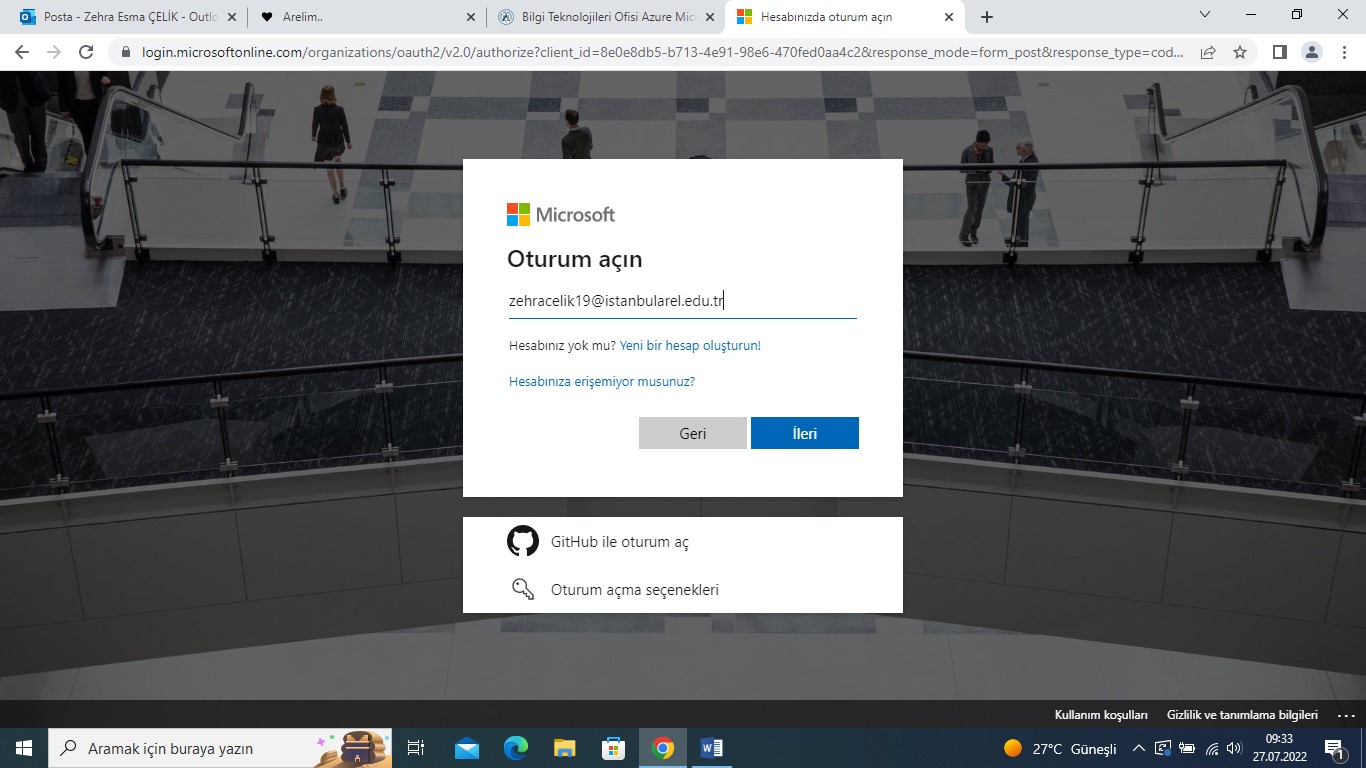Image resolution: width=1366 pixels, height=768 pixels.
Task: Close the Arelim.. tab
Action: pos(471,17)
